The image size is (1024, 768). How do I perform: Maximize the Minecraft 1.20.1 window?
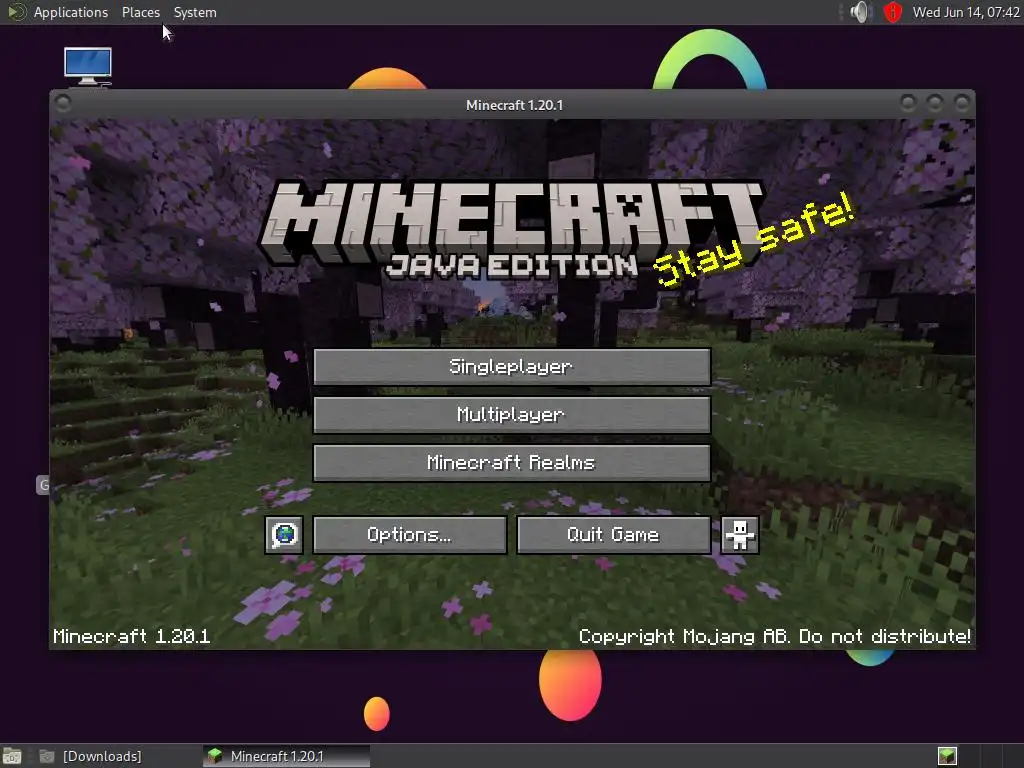coord(935,103)
